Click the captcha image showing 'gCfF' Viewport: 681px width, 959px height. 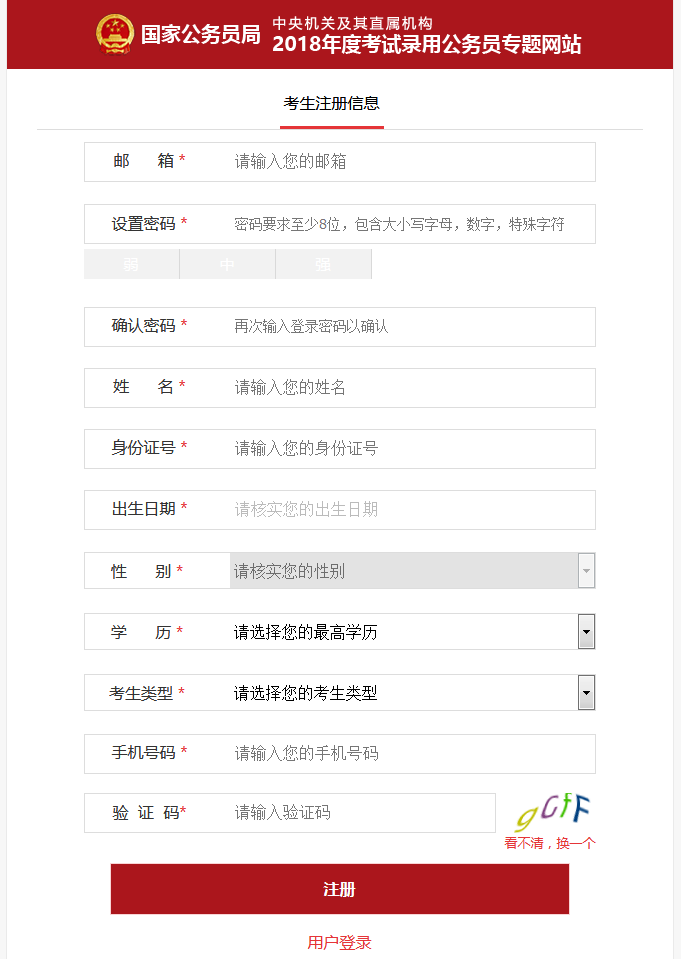coord(551,809)
